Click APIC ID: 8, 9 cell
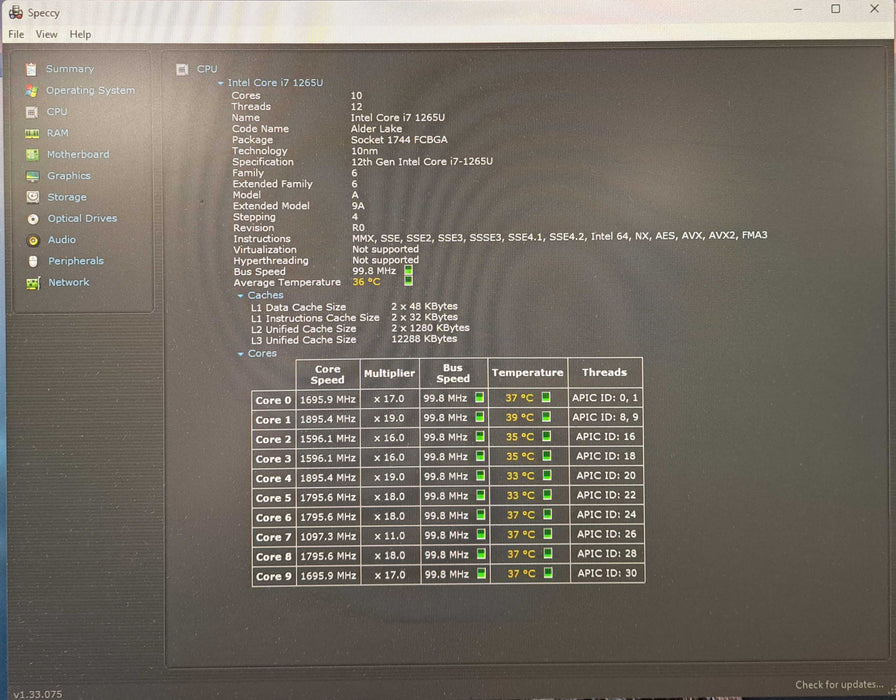This screenshot has width=896, height=700. pyautogui.click(x=605, y=417)
